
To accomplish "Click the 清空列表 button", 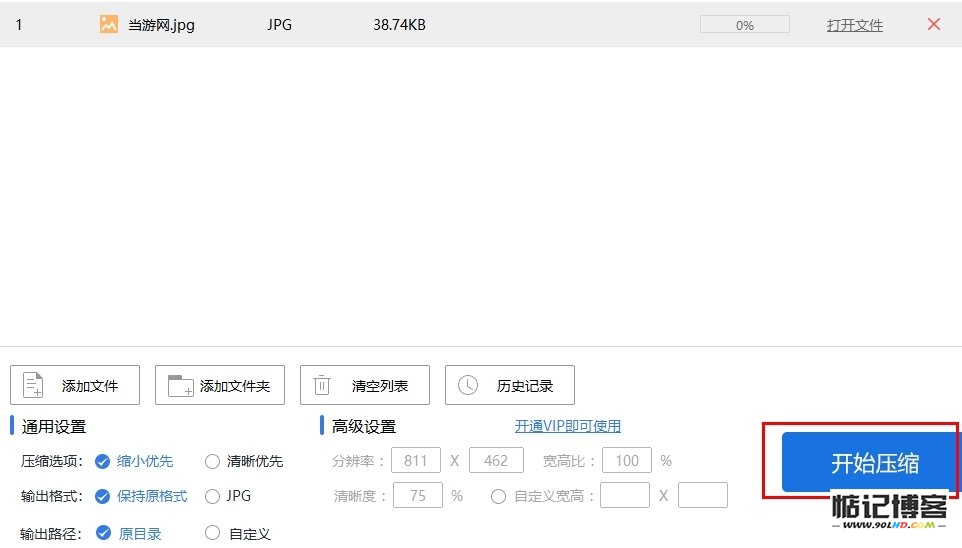I will [x=364, y=385].
